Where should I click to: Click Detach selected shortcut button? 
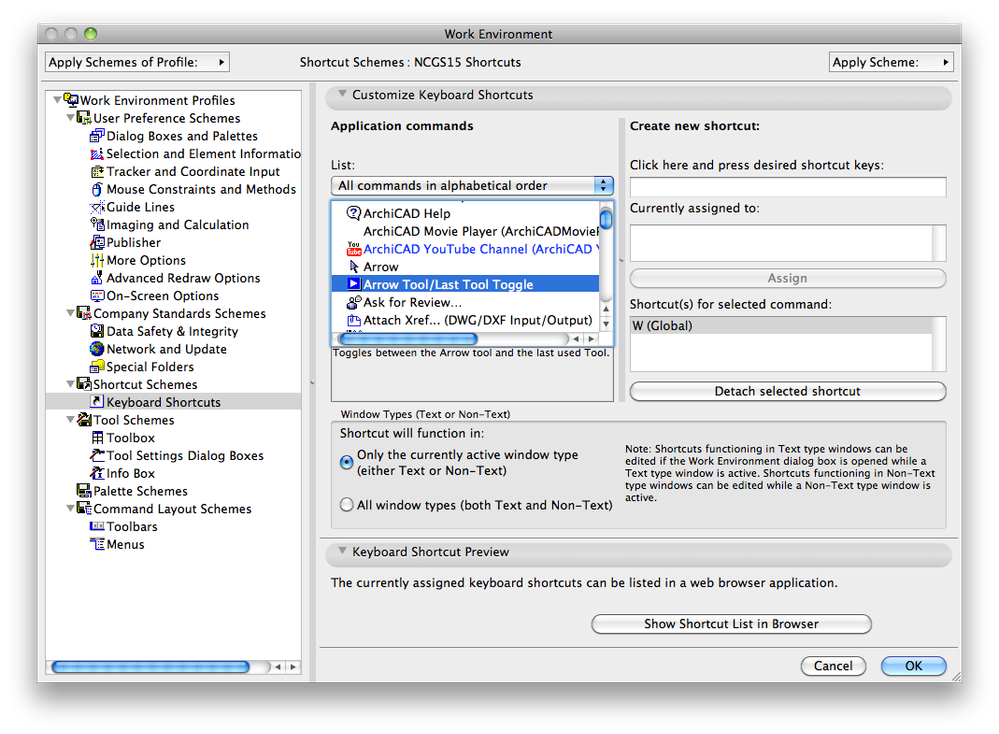[x=787, y=391]
